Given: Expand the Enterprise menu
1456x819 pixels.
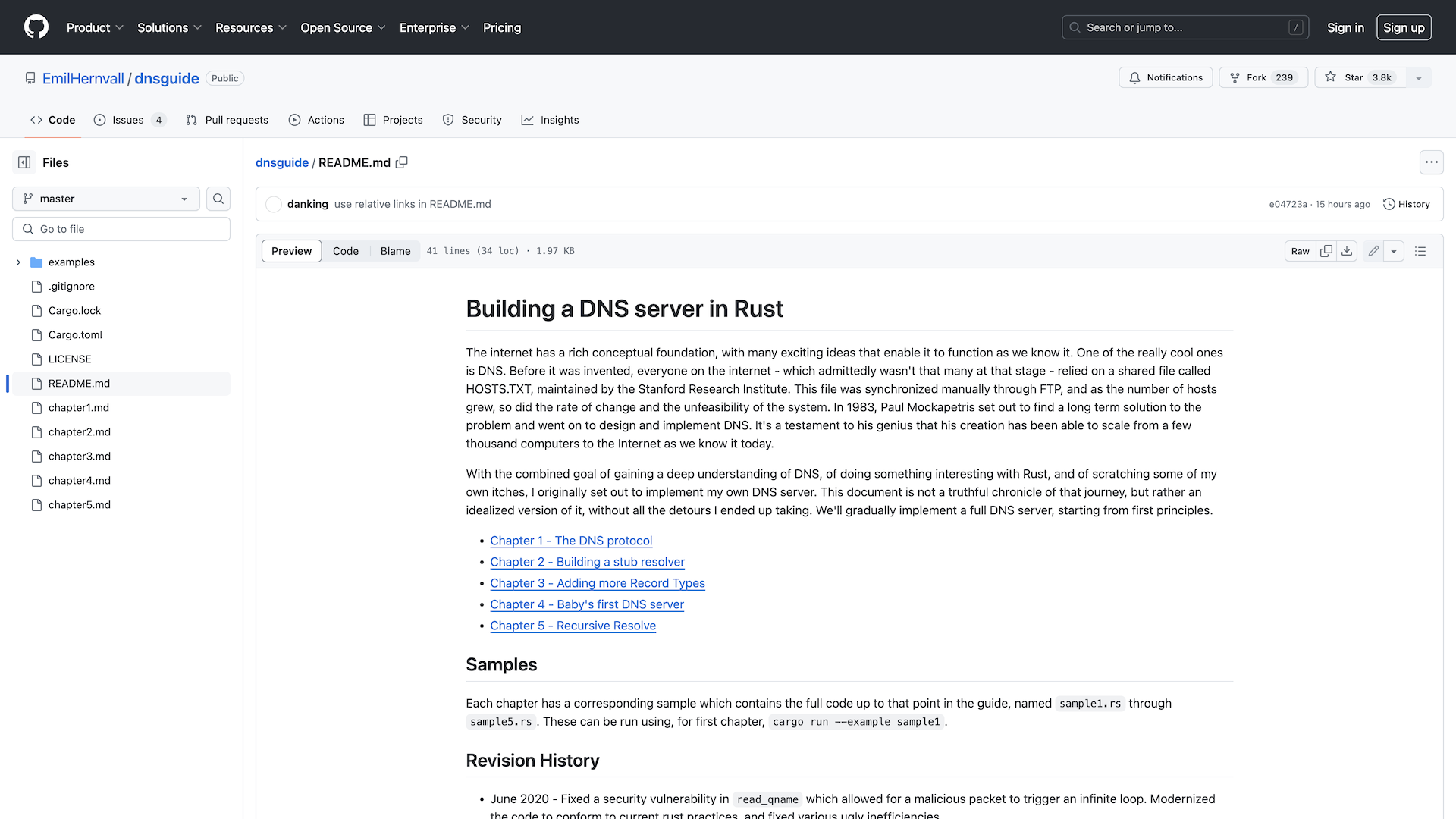Looking at the screenshot, I should pyautogui.click(x=435, y=27).
